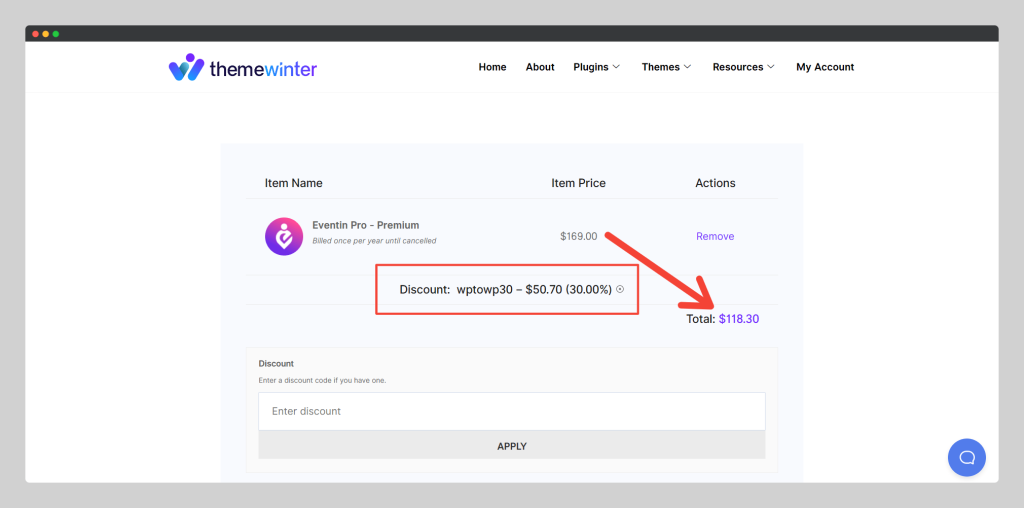
Task: Click 'Billed once per year until cancelled' text
Action: click(374, 241)
